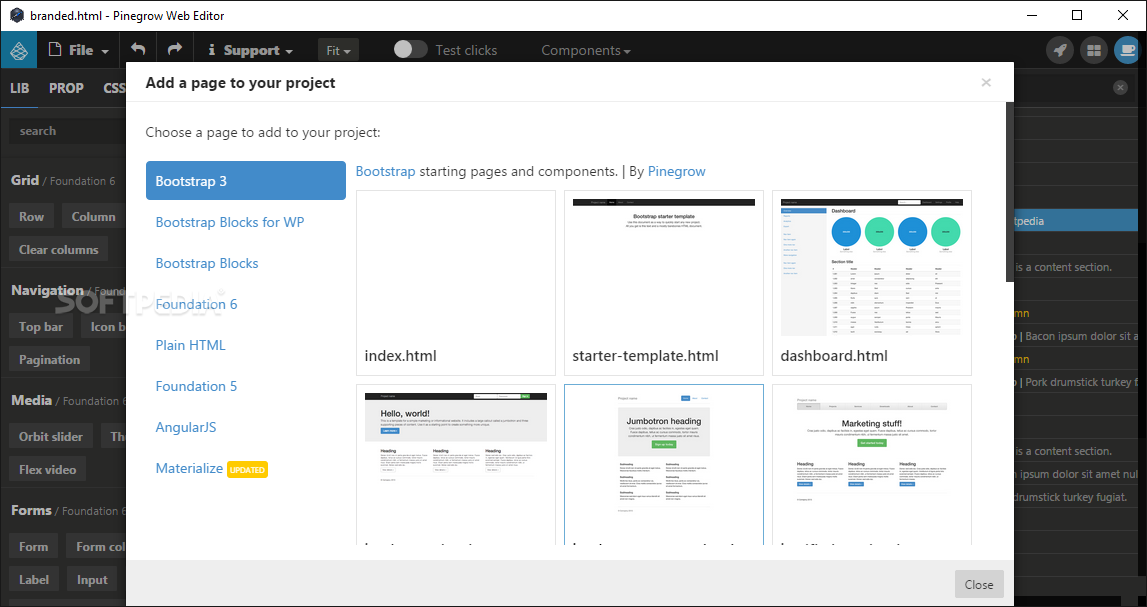
Task: Add Top bar navigation component
Action: click(41, 327)
